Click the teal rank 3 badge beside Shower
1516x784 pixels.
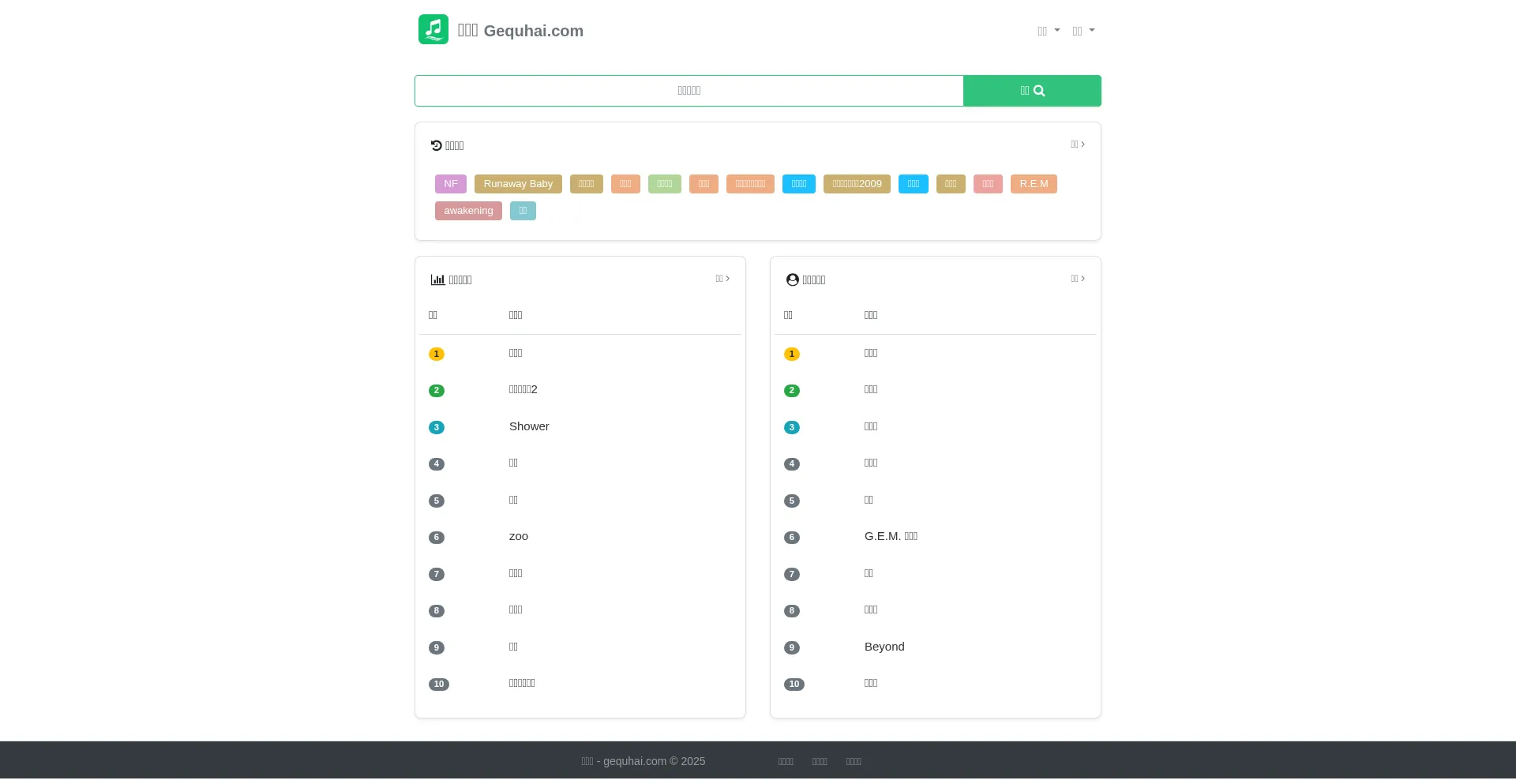[x=436, y=427]
